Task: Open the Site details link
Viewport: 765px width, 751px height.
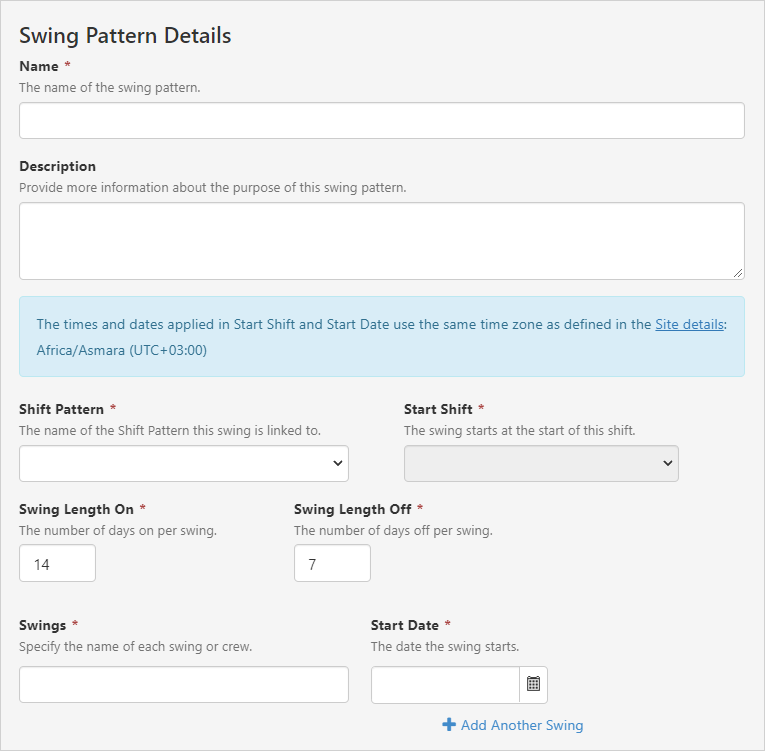Action: (689, 324)
